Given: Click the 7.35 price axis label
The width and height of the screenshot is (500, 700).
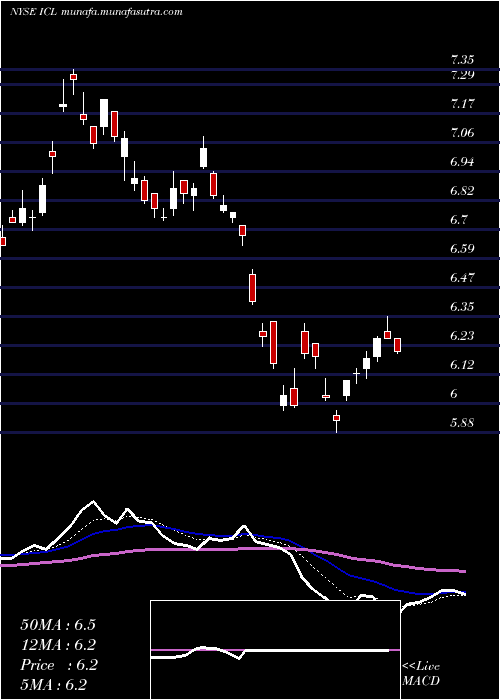Looking at the screenshot, I should (462, 60).
